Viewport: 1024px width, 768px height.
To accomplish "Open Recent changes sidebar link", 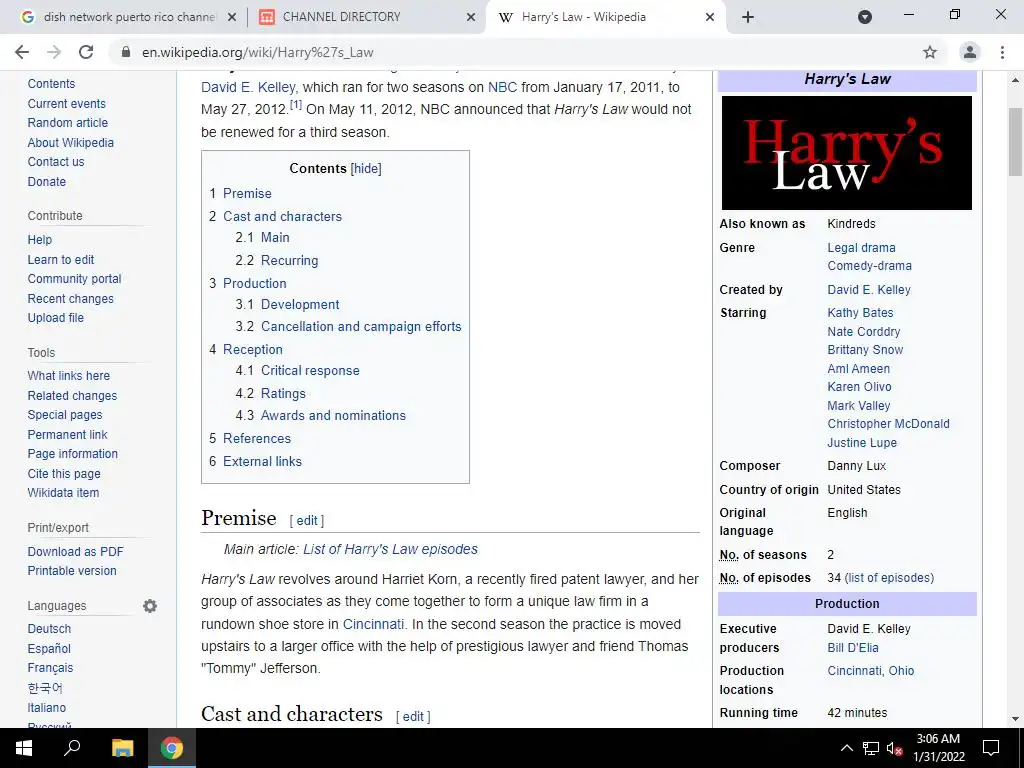I will [x=71, y=298].
